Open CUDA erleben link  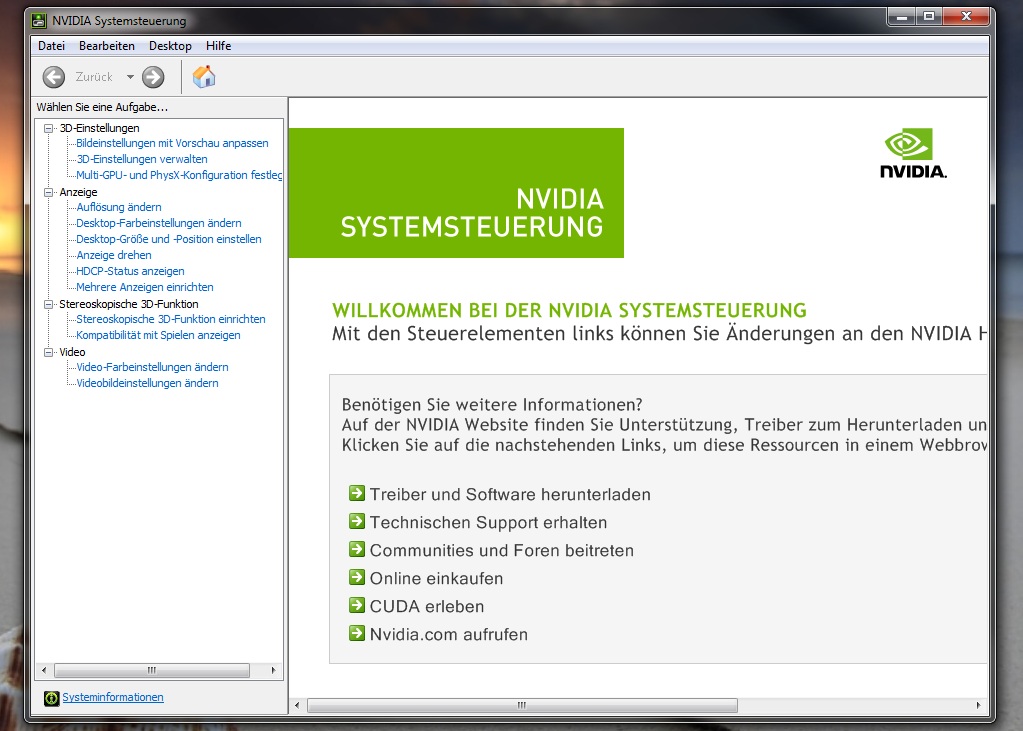tap(427, 606)
